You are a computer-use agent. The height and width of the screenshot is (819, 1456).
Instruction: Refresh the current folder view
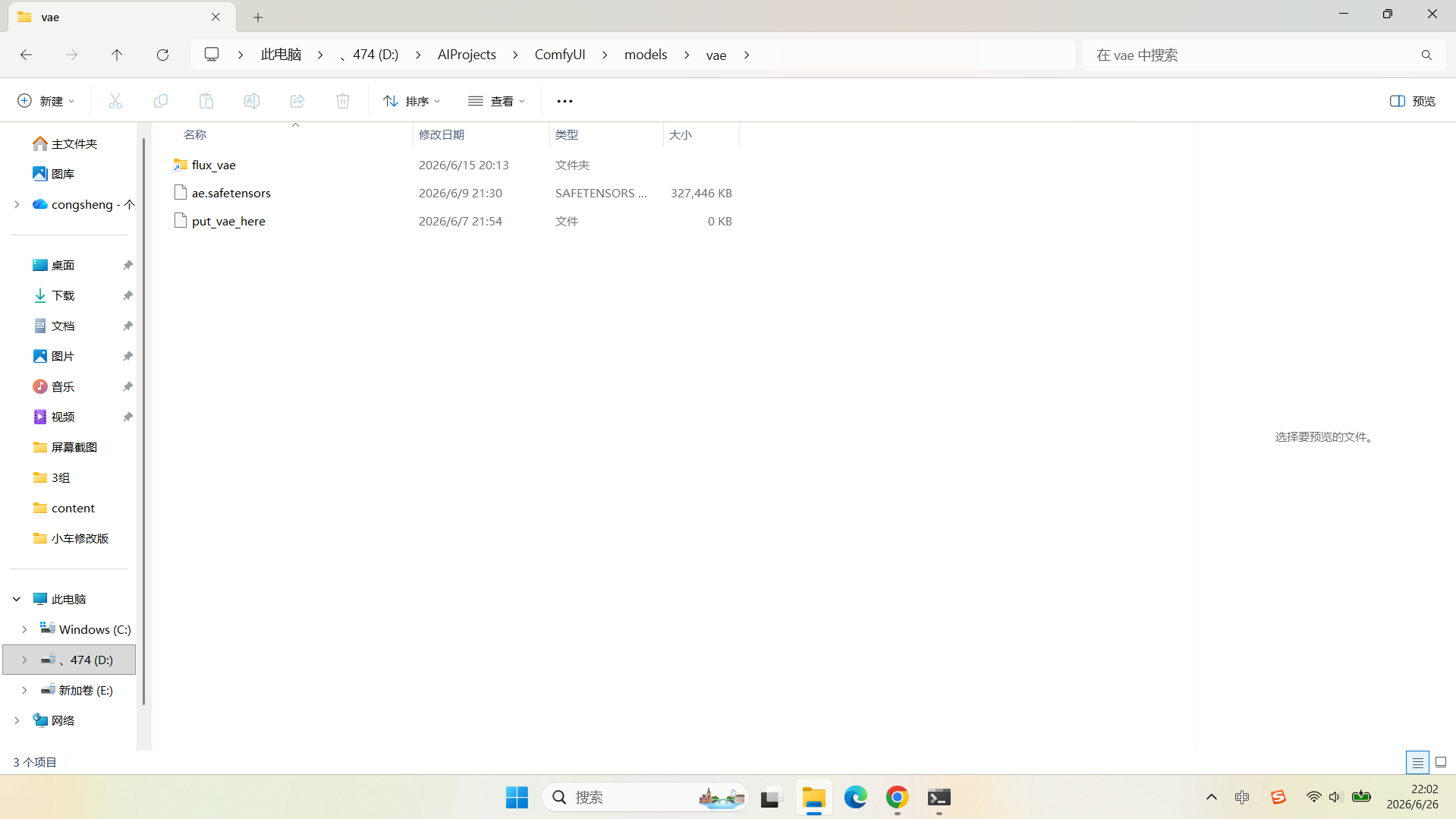pyautogui.click(x=162, y=55)
